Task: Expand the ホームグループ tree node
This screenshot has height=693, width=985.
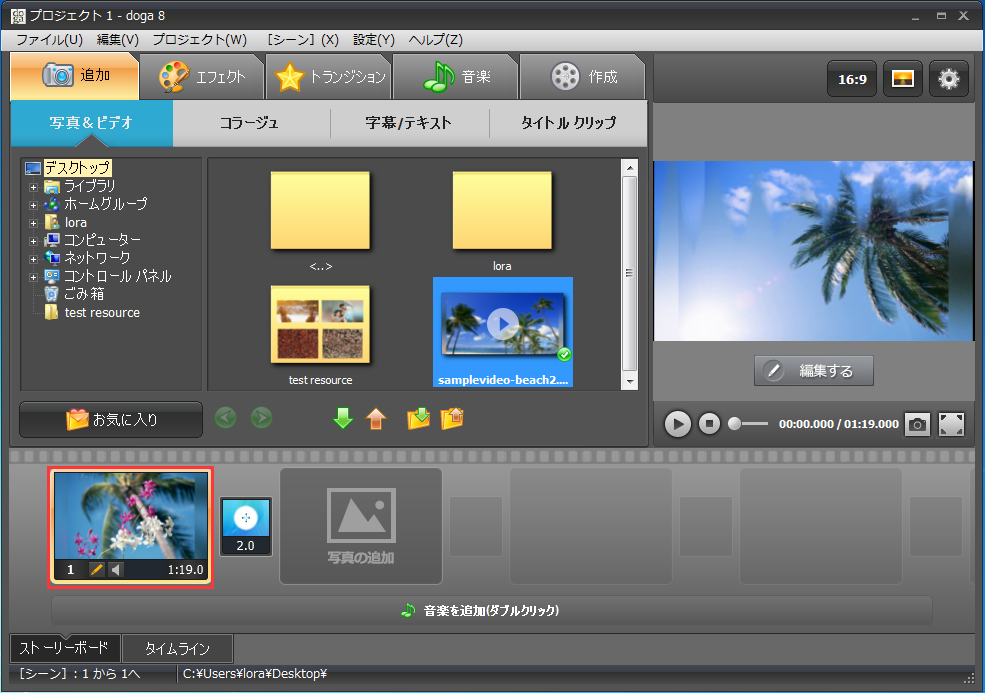Action: pyautogui.click(x=33, y=205)
